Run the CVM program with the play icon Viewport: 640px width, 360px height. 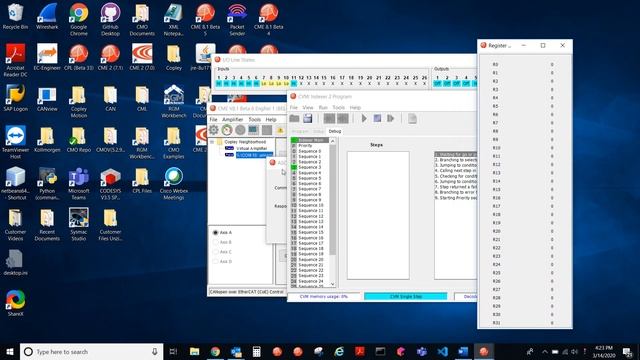click(364, 118)
